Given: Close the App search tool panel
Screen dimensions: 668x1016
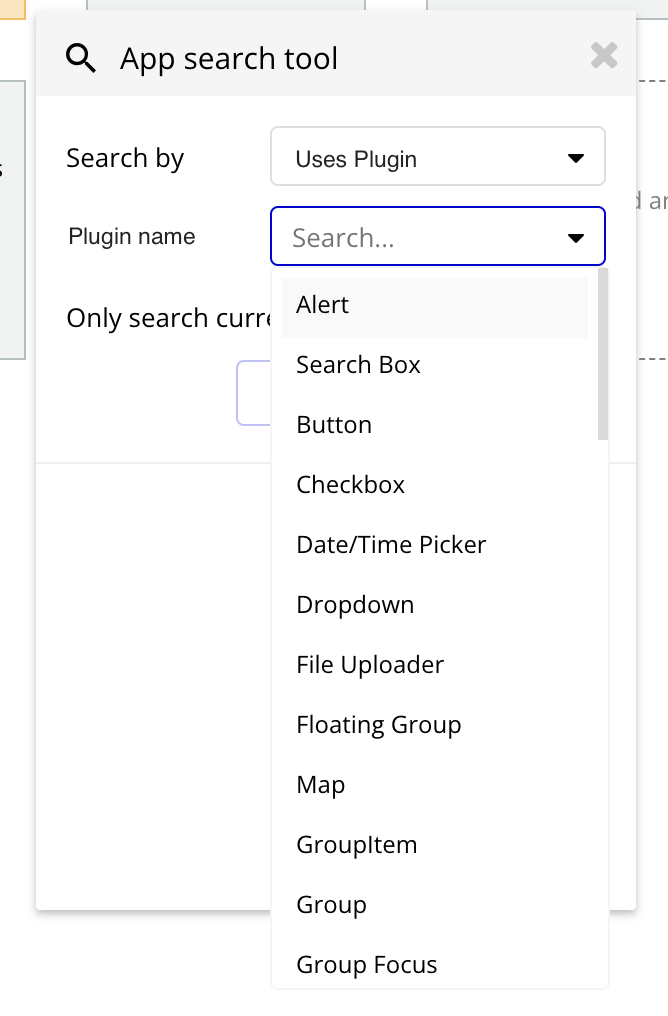Looking at the screenshot, I should point(604,55).
